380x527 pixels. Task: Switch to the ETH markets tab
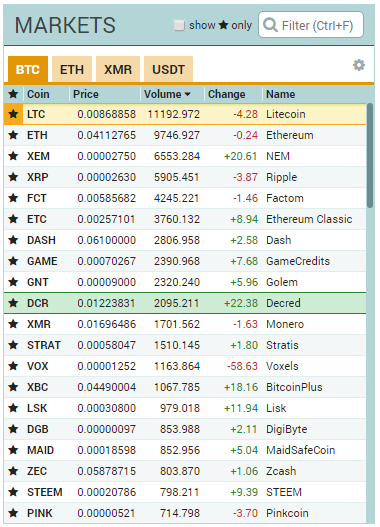[72, 69]
